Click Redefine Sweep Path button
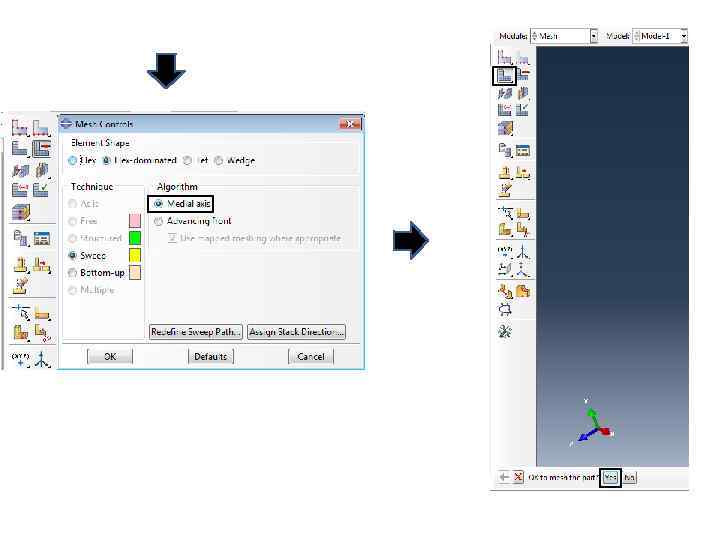This screenshot has height=540, width=720. click(196, 332)
